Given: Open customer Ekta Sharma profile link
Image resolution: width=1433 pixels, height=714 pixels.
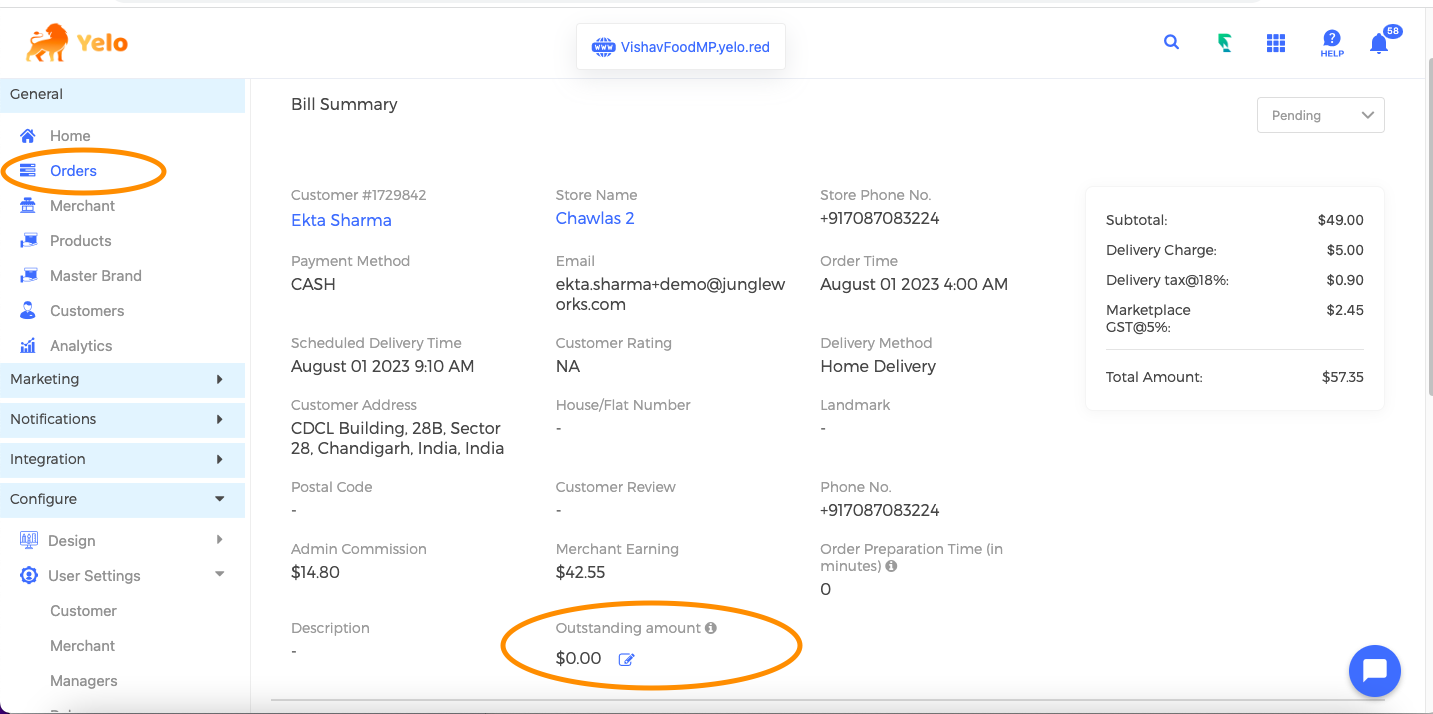Looking at the screenshot, I should pos(341,220).
